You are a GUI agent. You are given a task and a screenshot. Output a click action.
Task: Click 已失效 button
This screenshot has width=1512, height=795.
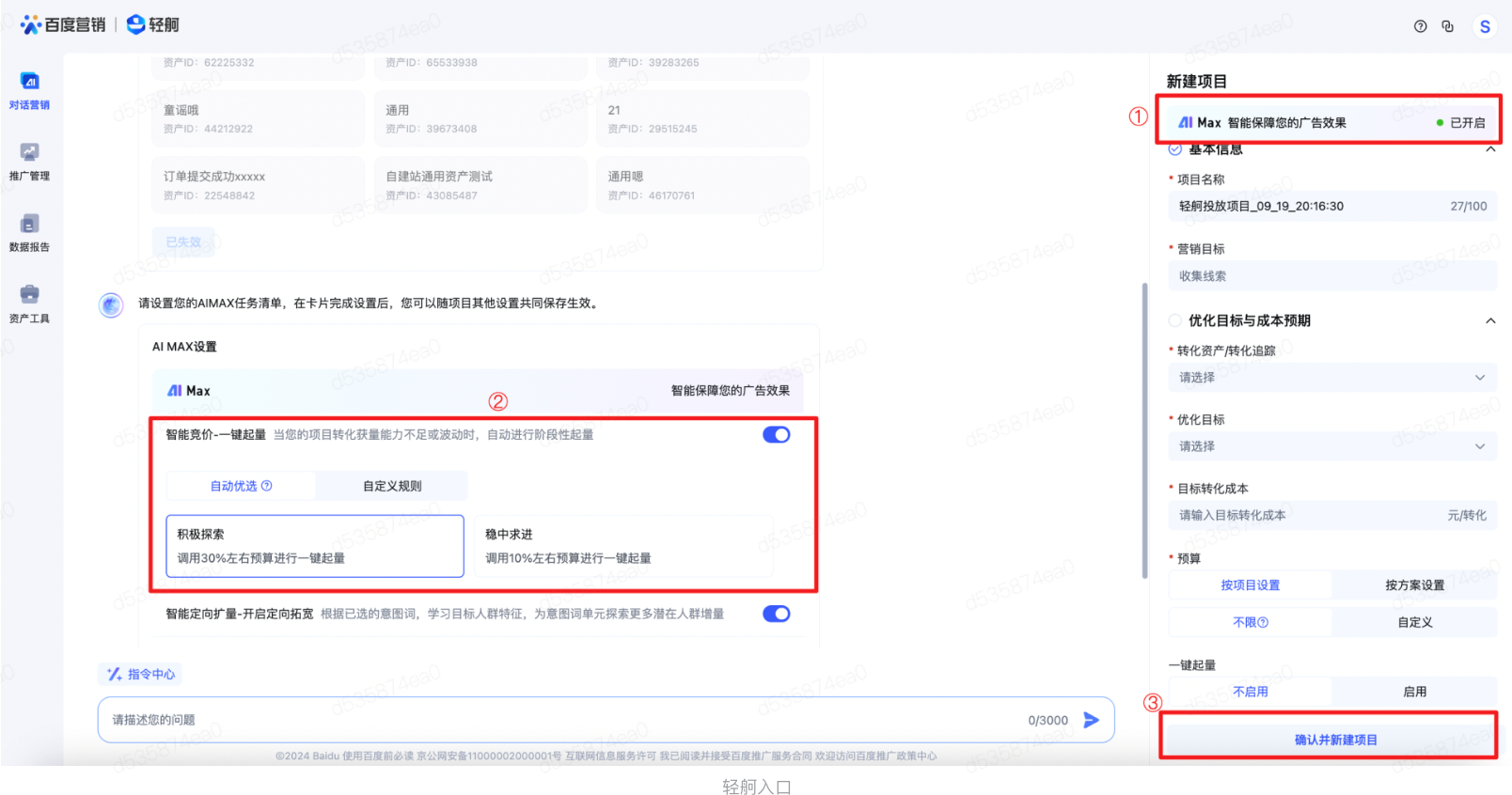(183, 242)
